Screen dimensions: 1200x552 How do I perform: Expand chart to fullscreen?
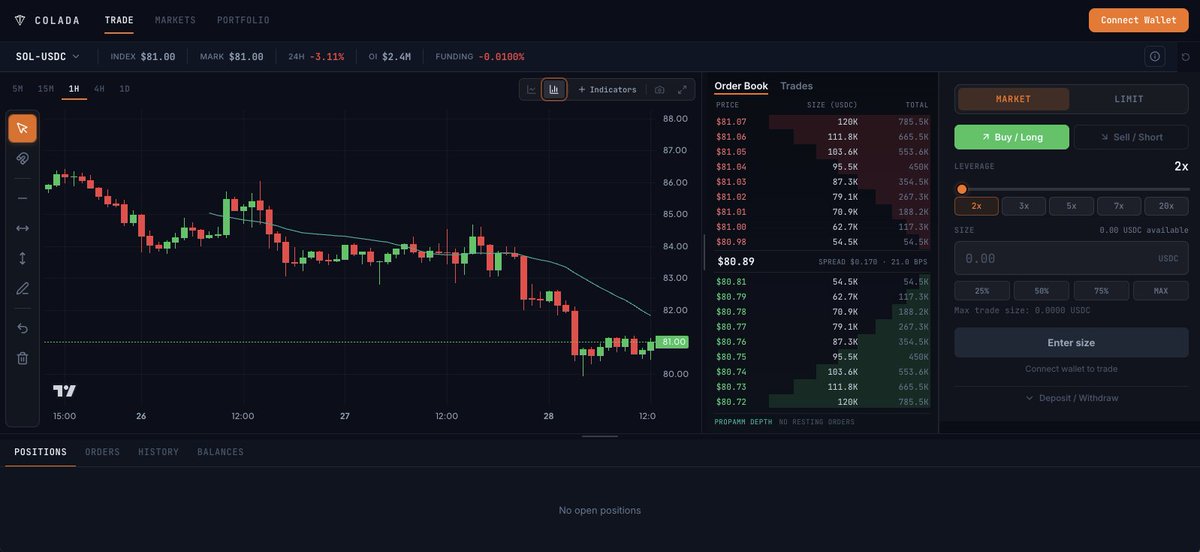coord(683,89)
